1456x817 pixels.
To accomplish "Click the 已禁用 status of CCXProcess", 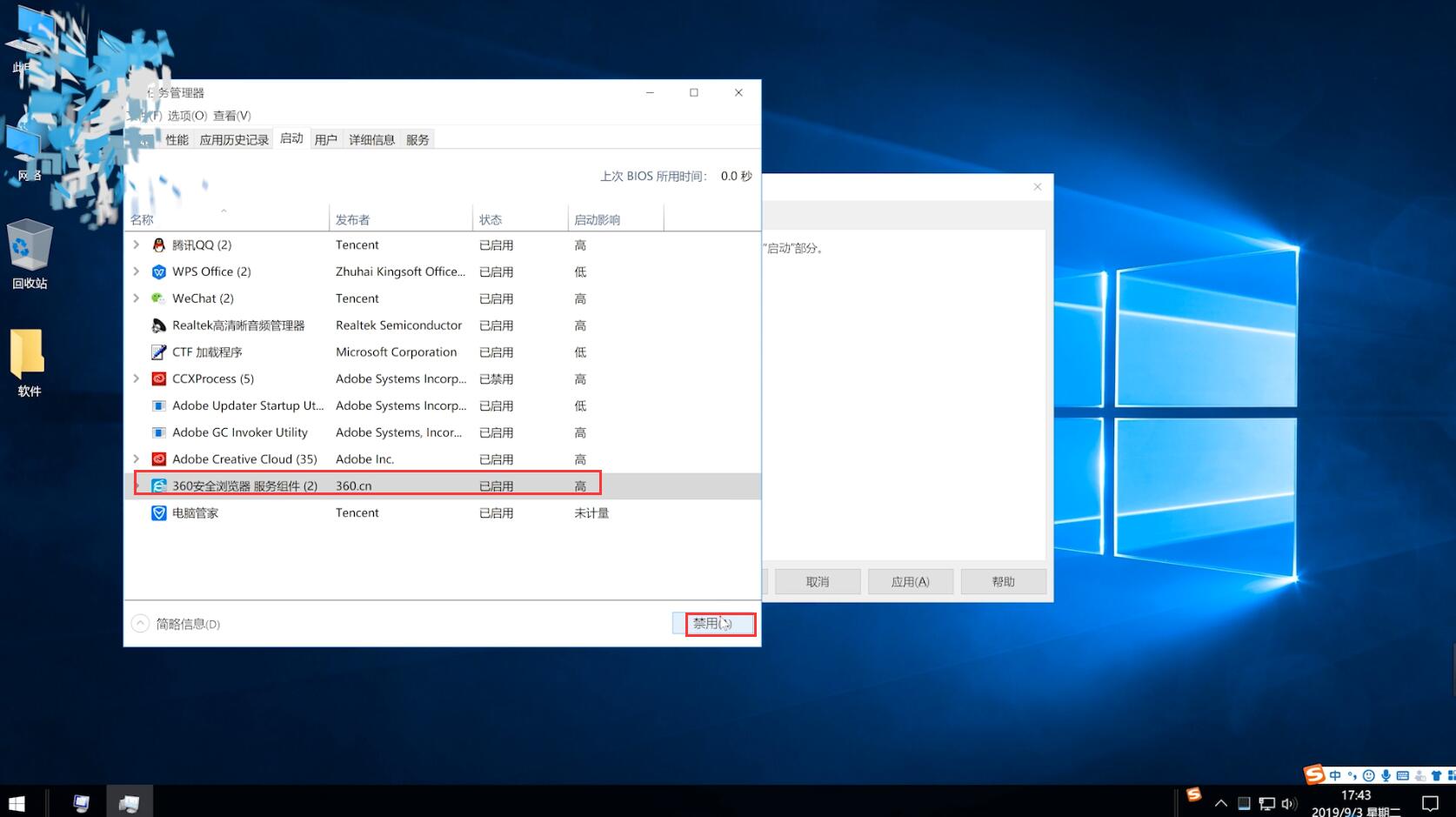I will pyautogui.click(x=496, y=379).
